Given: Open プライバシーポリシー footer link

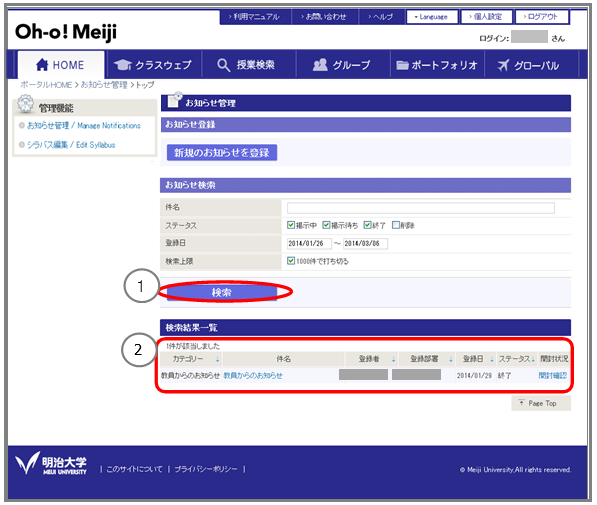Looking at the screenshot, I should 206,469.
